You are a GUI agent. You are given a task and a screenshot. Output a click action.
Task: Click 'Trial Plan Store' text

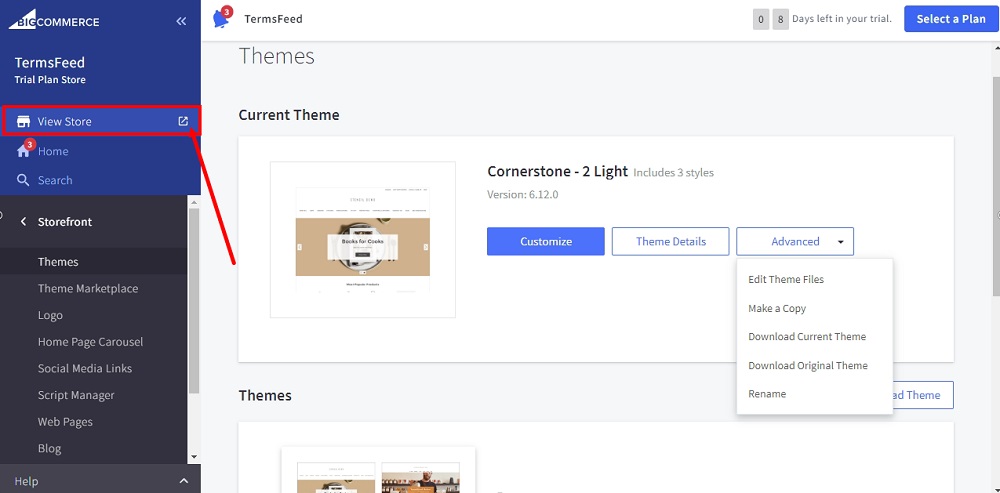tap(50, 80)
